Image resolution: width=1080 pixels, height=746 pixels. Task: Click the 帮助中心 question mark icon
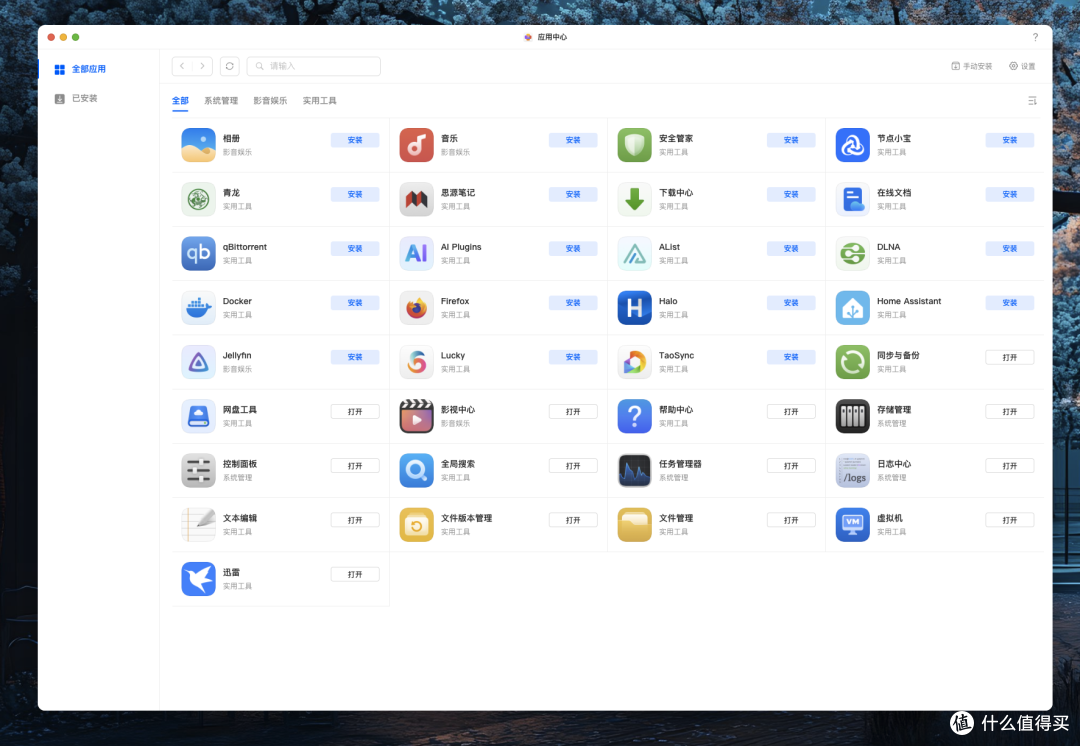pyautogui.click(x=634, y=416)
